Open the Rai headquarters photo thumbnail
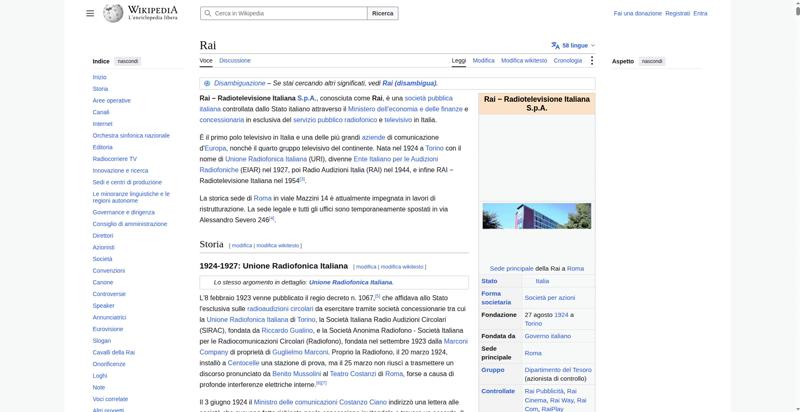800x412 pixels. pos(537,216)
